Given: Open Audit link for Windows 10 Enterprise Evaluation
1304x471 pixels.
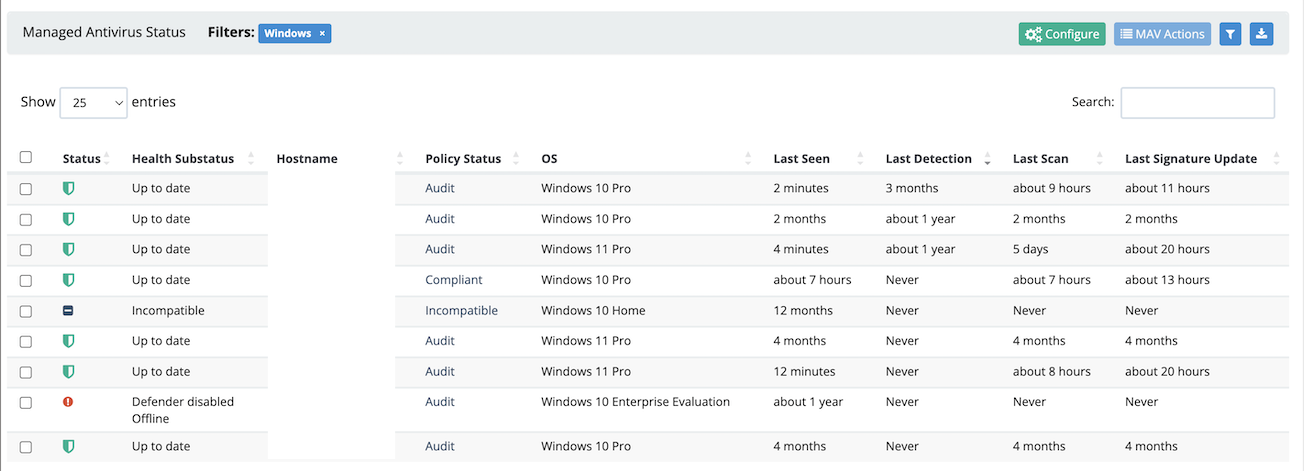Looking at the screenshot, I should pyautogui.click(x=440, y=402).
